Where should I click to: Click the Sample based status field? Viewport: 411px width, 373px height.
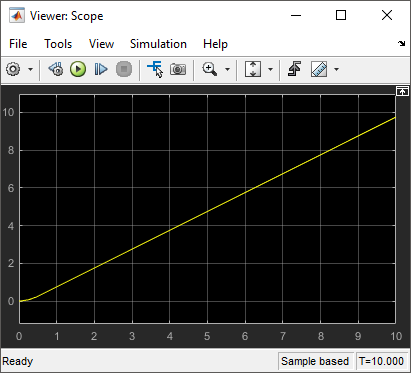315,361
